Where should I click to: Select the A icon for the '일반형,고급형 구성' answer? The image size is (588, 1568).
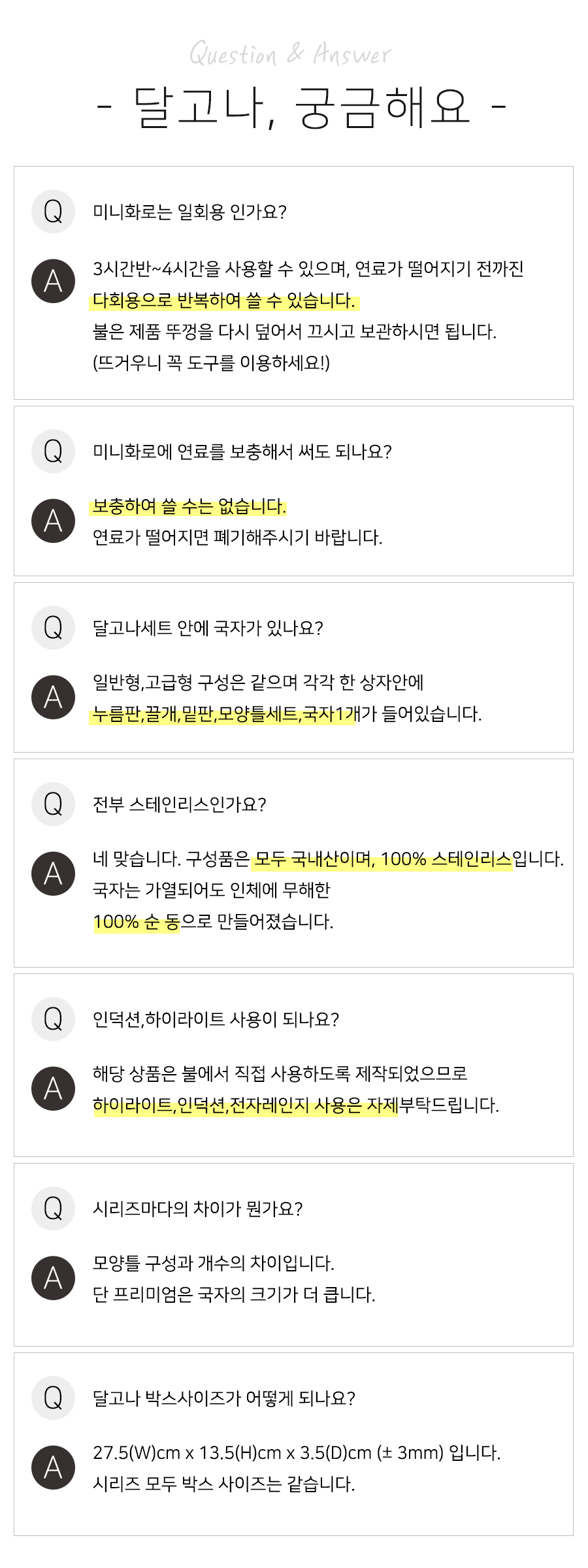(x=53, y=697)
